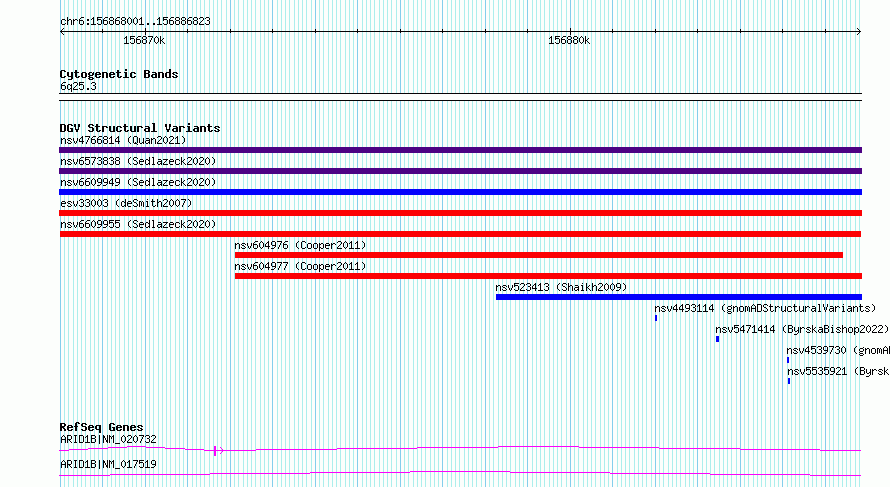Click the small nsv5471414 variant marker
This screenshot has width=890, height=487.
click(717, 339)
